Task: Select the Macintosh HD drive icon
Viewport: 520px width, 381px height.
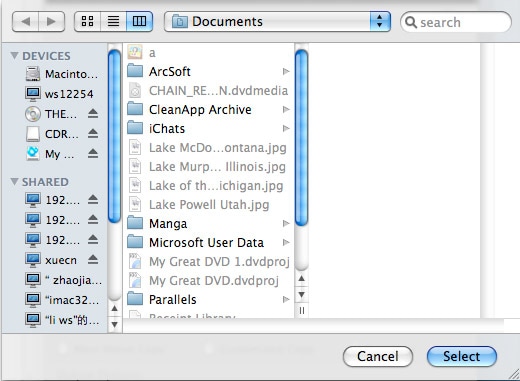Action: tap(33, 74)
